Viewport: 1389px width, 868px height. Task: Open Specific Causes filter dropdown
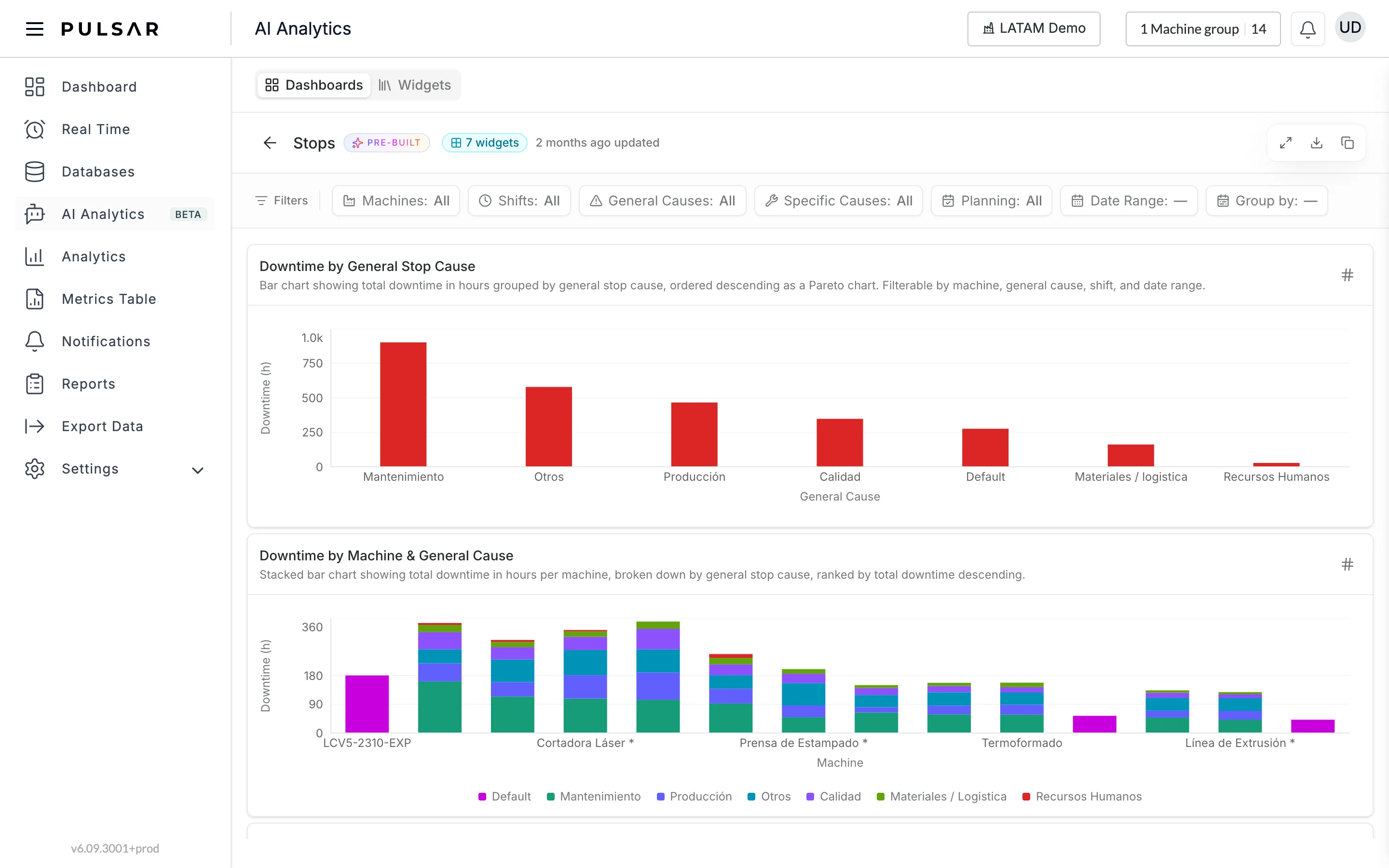point(839,200)
